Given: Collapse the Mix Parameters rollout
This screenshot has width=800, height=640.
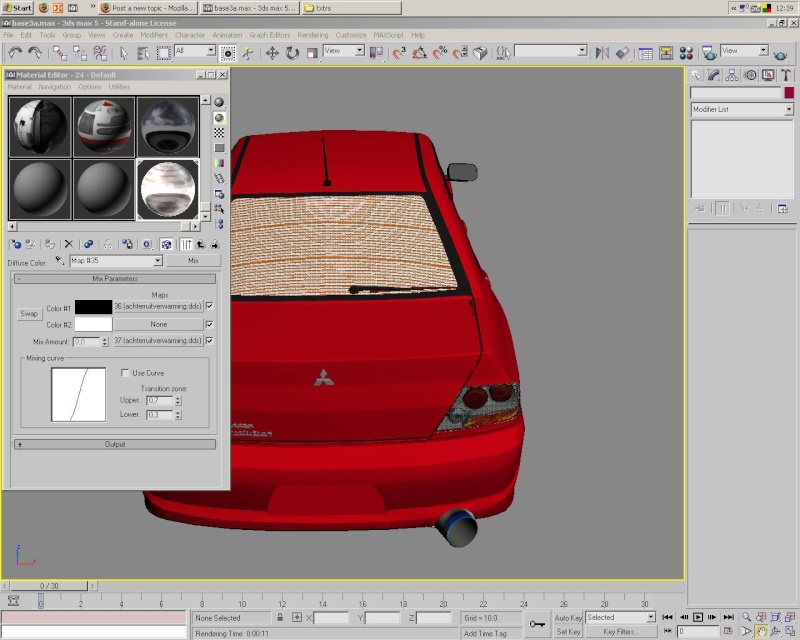Looking at the screenshot, I should click(115, 279).
